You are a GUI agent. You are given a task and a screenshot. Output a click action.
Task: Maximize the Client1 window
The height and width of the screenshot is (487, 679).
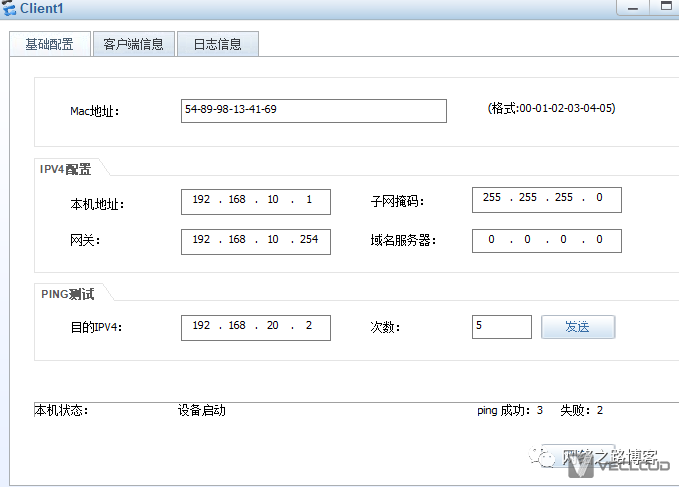[x=666, y=6]
